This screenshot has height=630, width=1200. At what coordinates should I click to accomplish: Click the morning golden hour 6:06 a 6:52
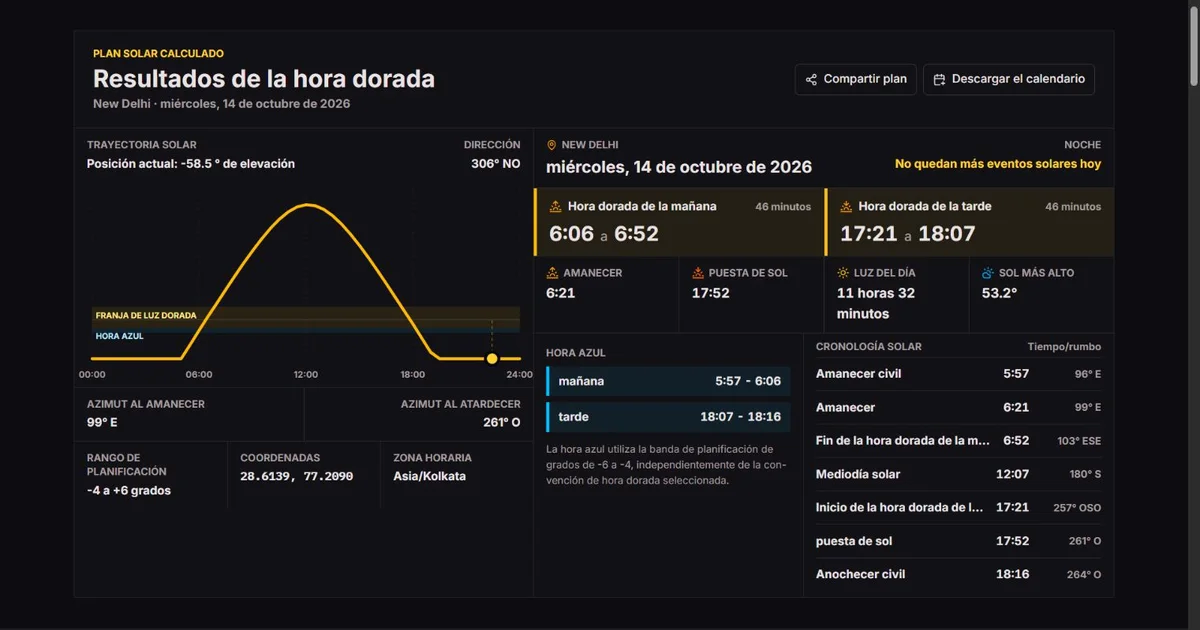(x=604, y=234)
